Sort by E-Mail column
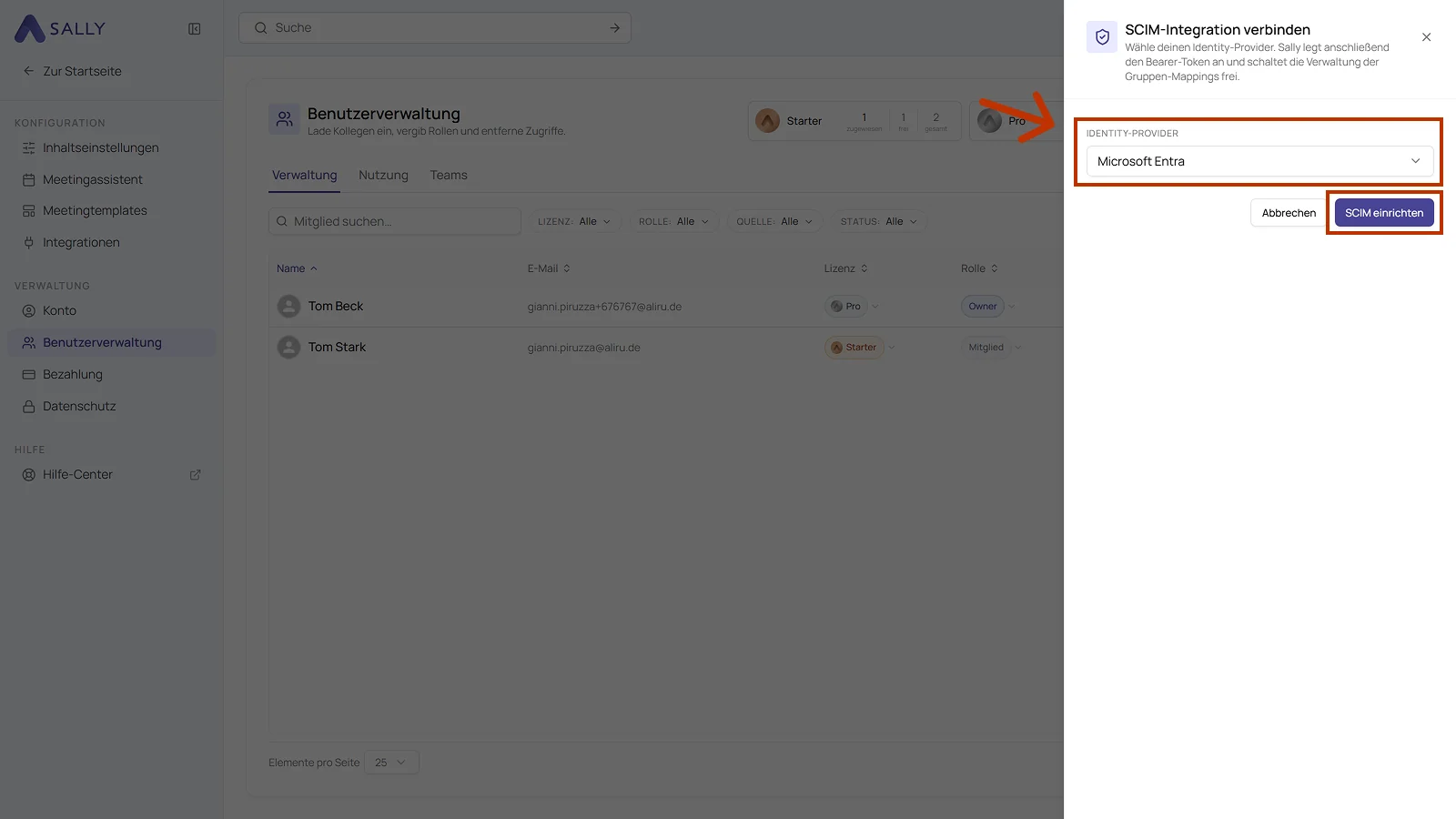Viewport: 1456px width, 819px height. click(x=549, y=268)
